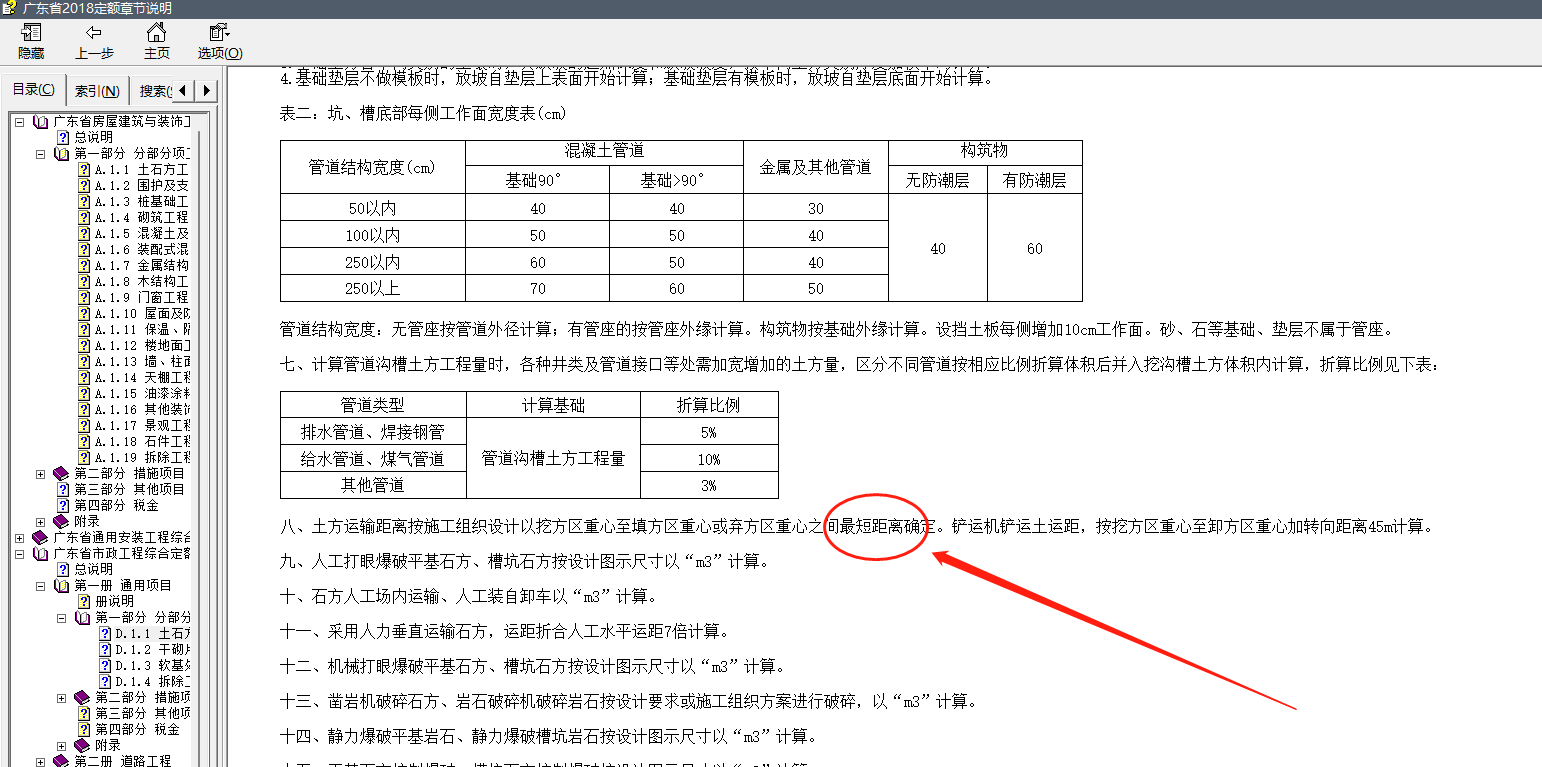Image resolution: width=1542 pixels, height=767 pixels.
Task: Click the 有防潮层 header cell
Action: pos(1035,180)
